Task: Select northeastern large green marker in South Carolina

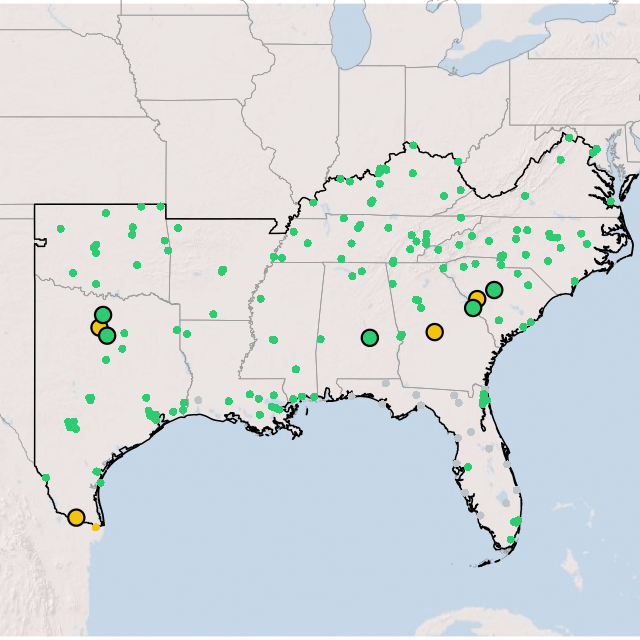Action: [x=494, y=290]
